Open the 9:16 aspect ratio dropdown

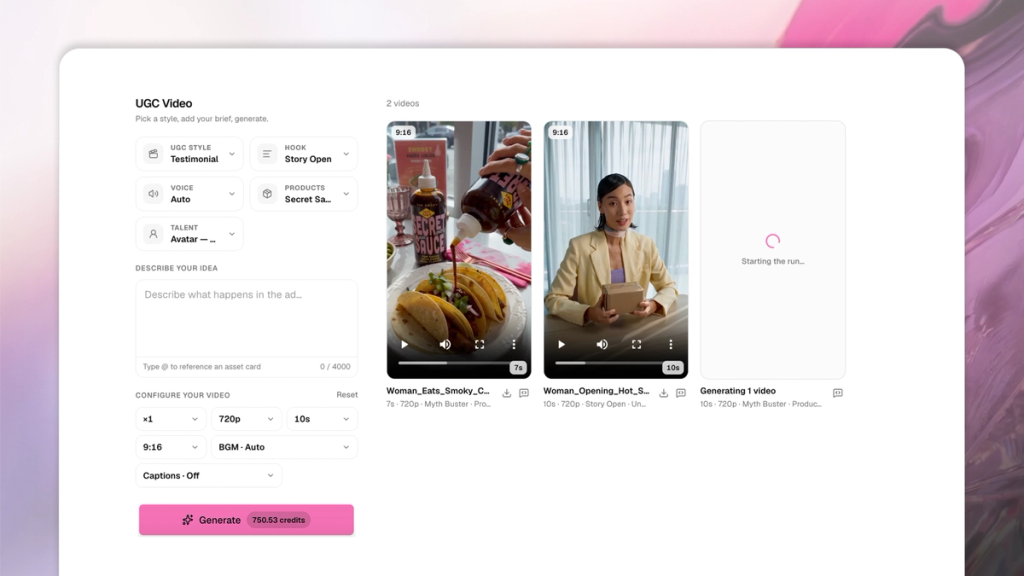170,447
